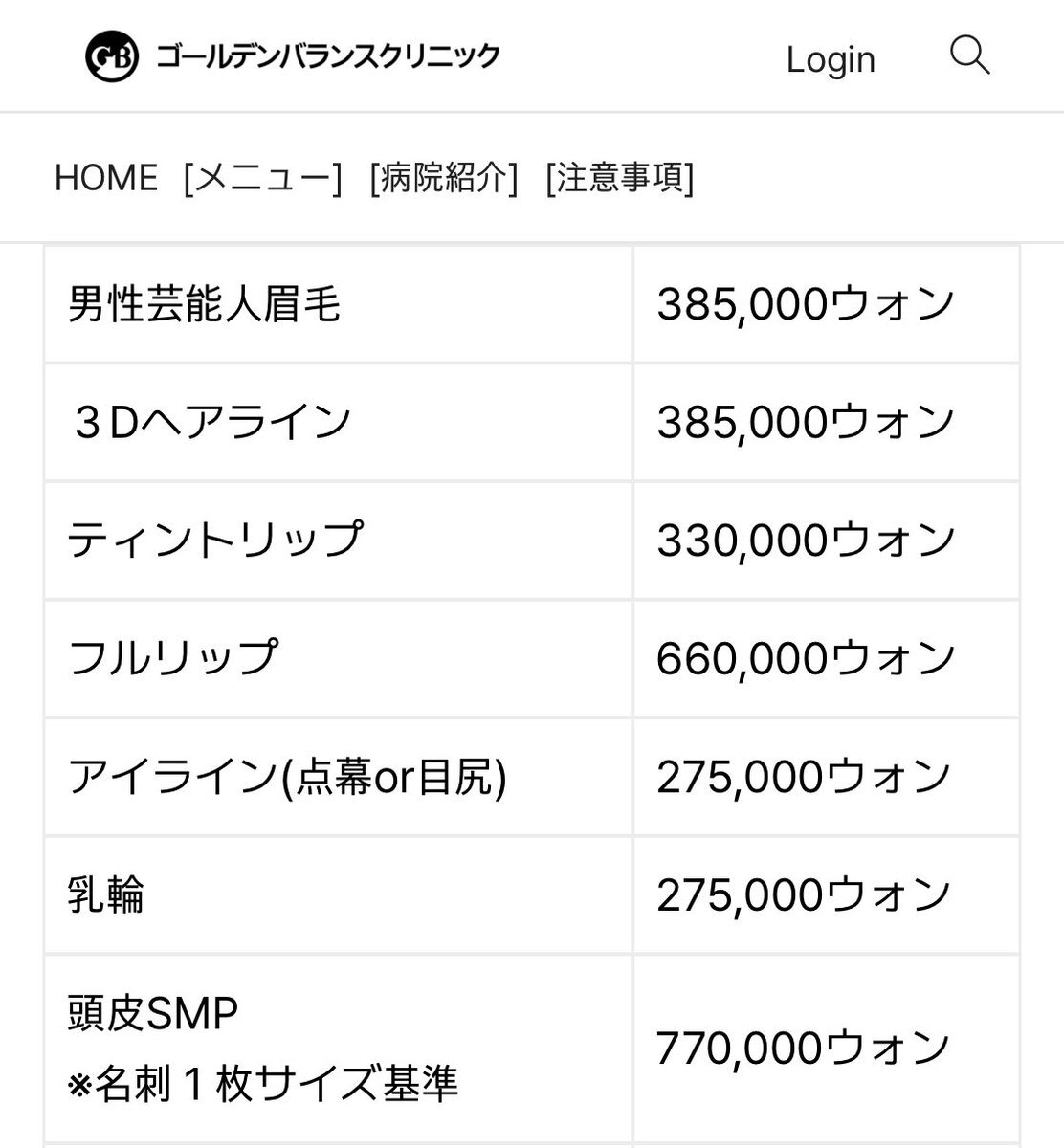Image resolution: width=1064 pixels, height=1148 pixels.
Task: Go to HOME in navigation
Action: pos(106,178)
